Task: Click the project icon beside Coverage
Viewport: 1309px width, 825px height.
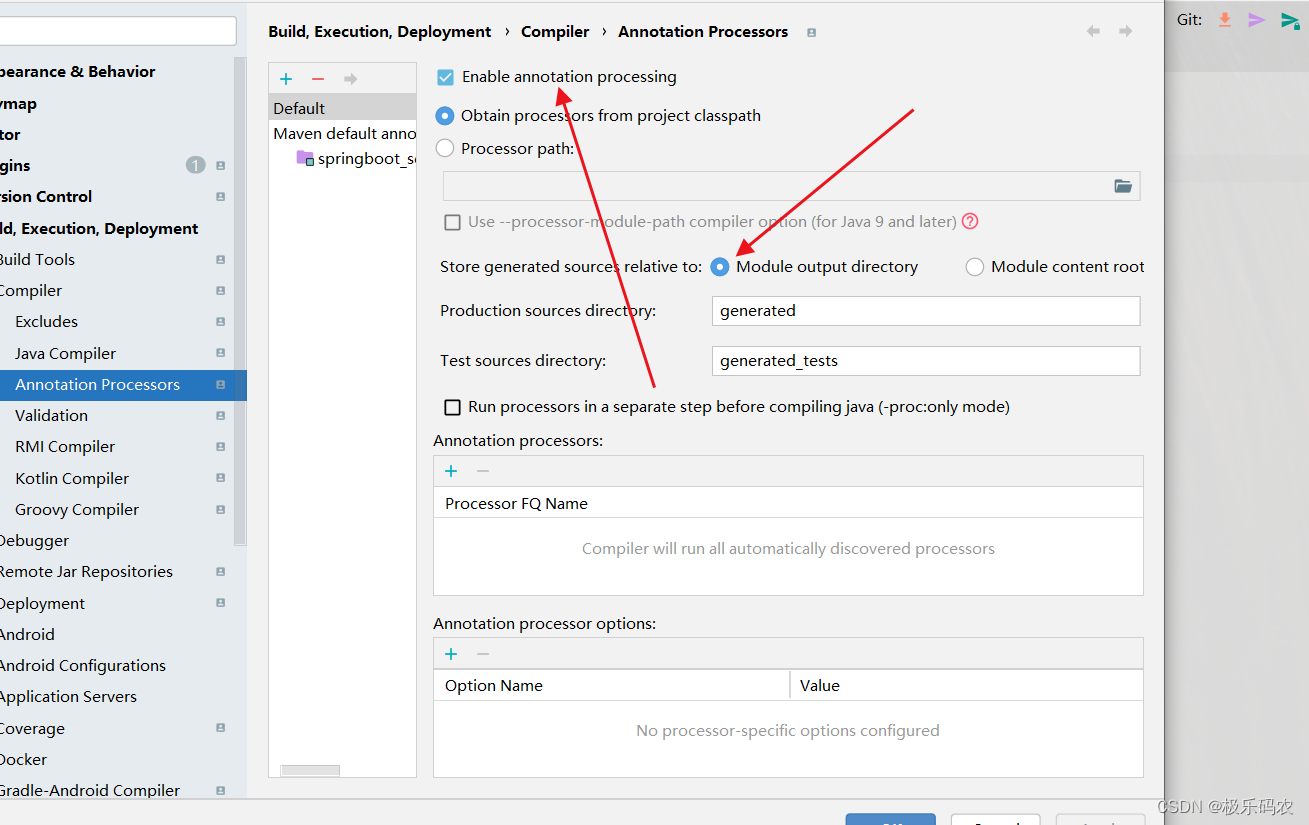Action: (220, 728)
